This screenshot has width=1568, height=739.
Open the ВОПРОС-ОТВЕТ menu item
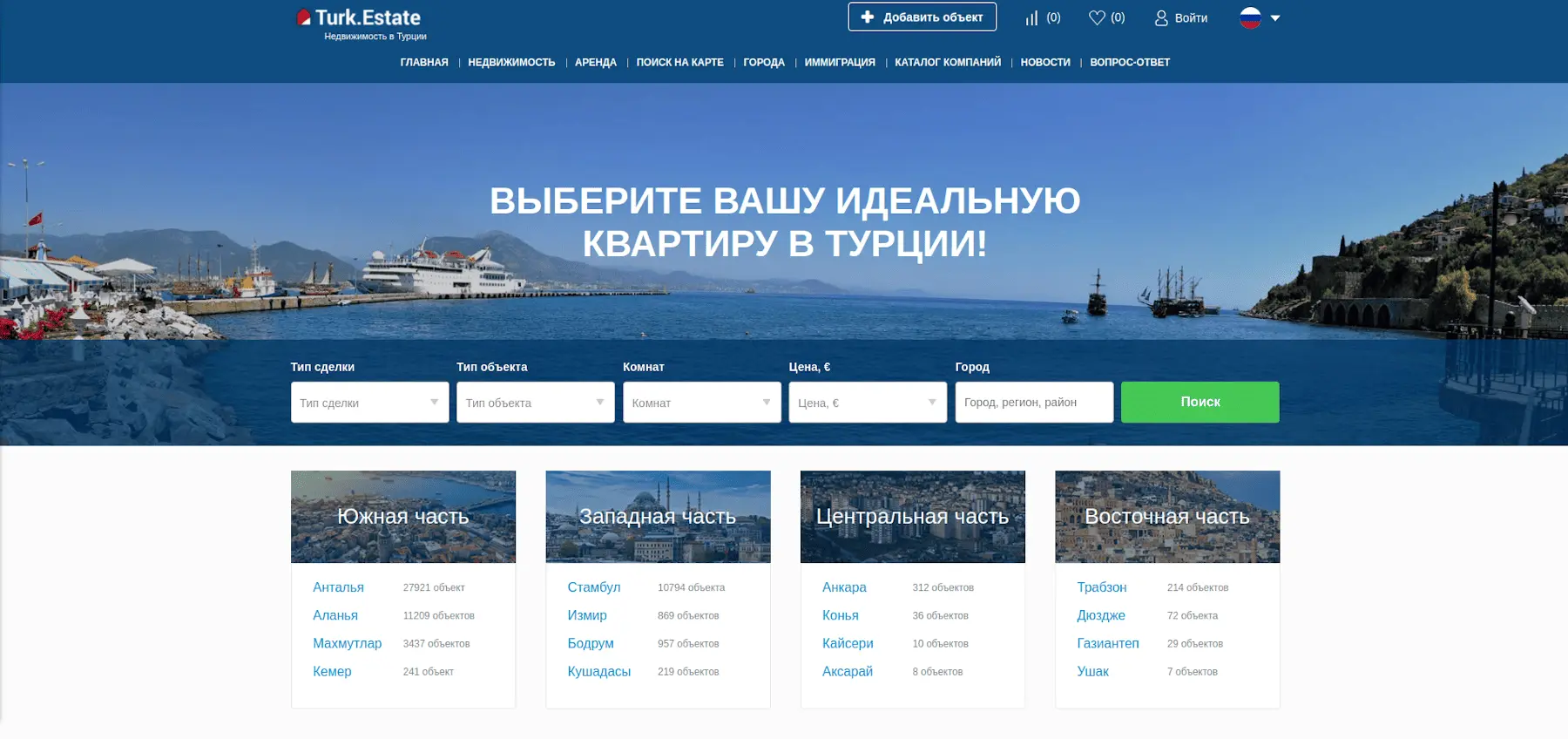point(1130,63)
